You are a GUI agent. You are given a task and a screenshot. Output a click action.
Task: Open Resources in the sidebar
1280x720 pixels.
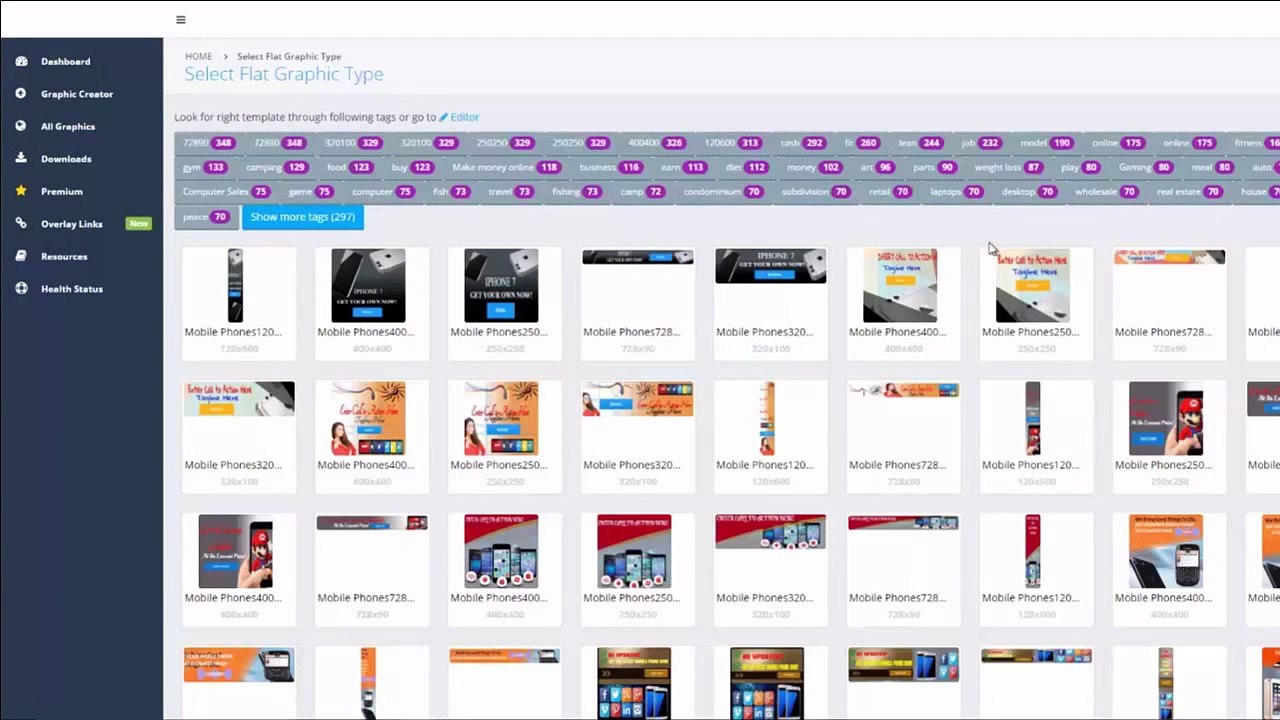click(64, 257)
